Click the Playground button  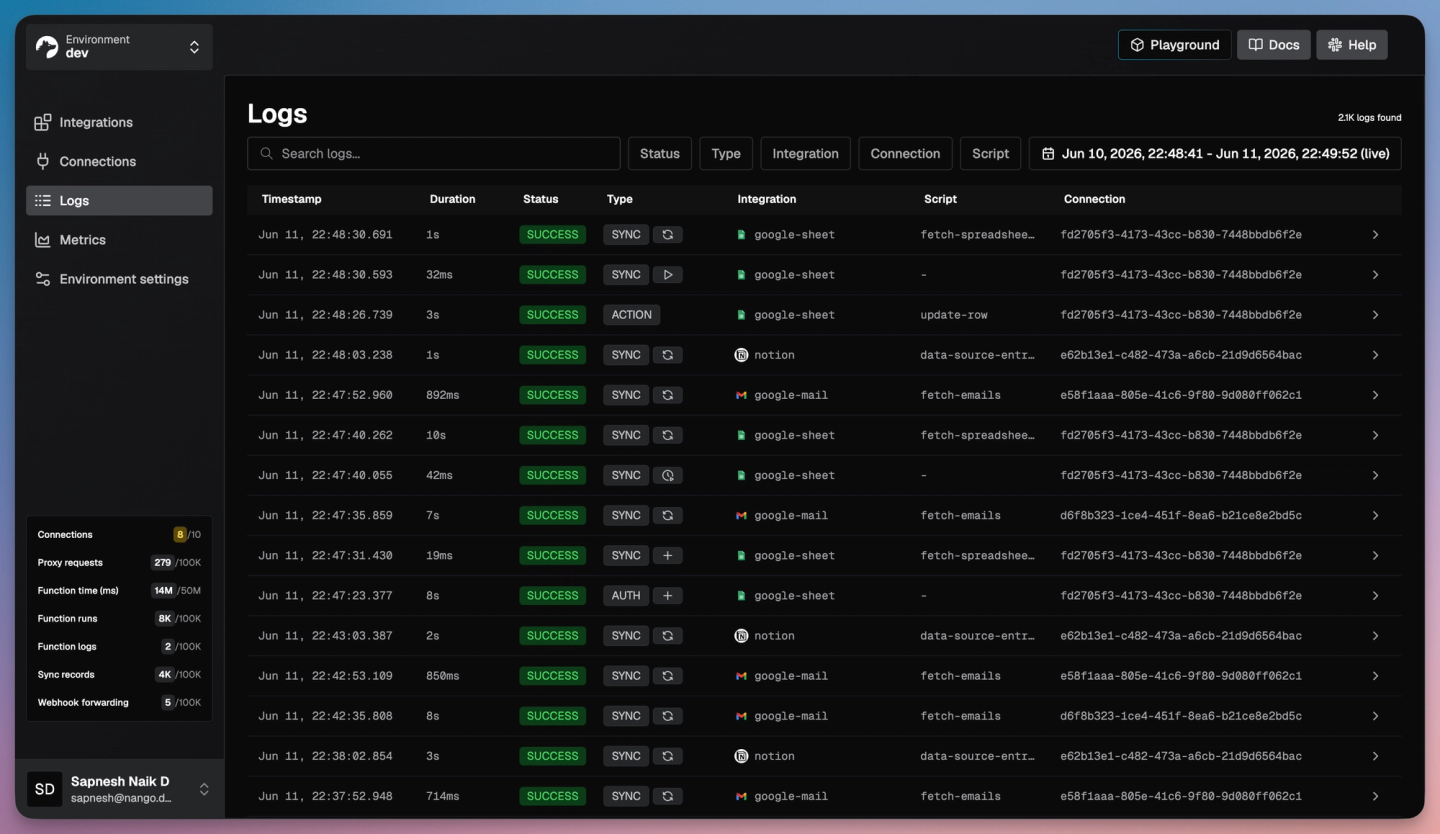[x=1174, y=45]
